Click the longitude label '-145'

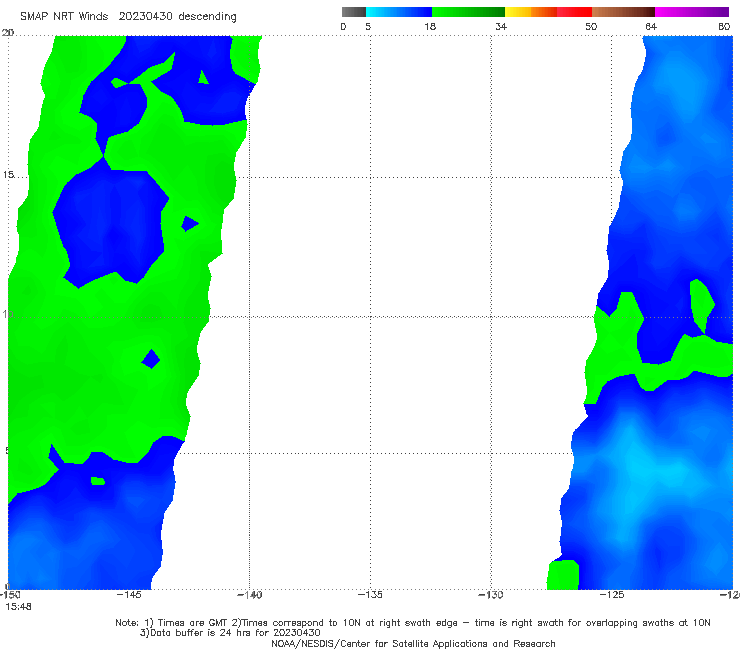click(x=129, y=595)
